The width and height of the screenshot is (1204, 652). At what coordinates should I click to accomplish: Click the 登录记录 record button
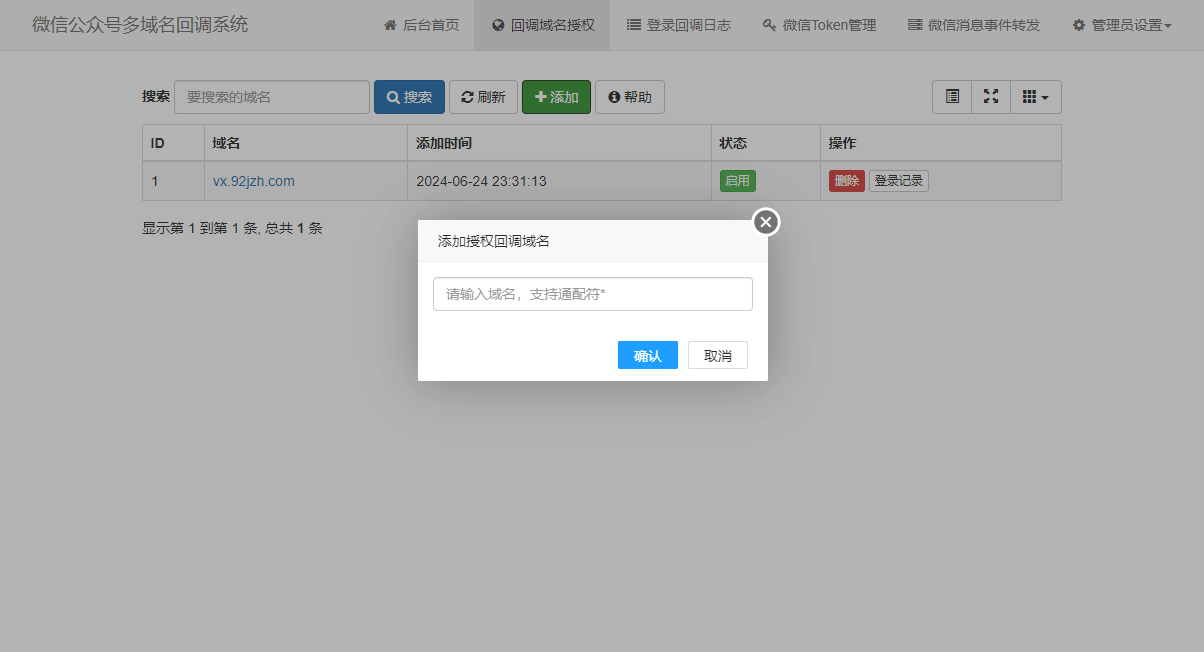tap(897, 181)
